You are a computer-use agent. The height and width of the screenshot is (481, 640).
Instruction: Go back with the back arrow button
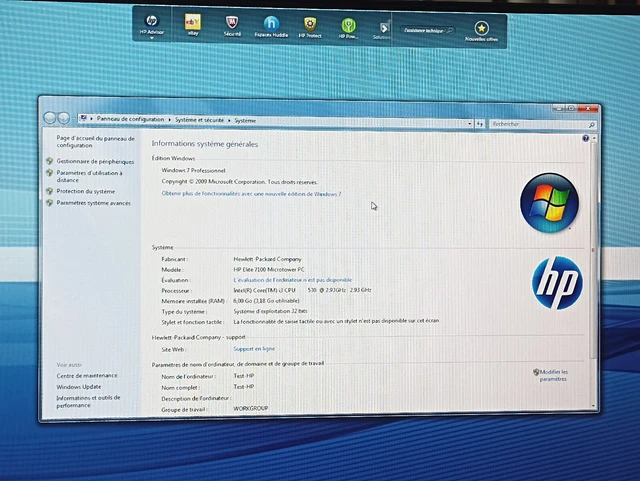[x=50, y=118]
